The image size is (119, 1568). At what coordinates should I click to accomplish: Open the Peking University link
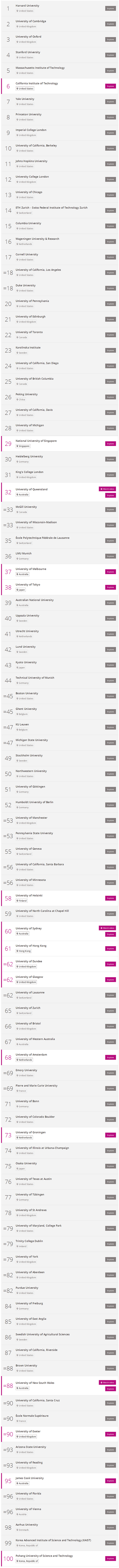click(27, 394)
